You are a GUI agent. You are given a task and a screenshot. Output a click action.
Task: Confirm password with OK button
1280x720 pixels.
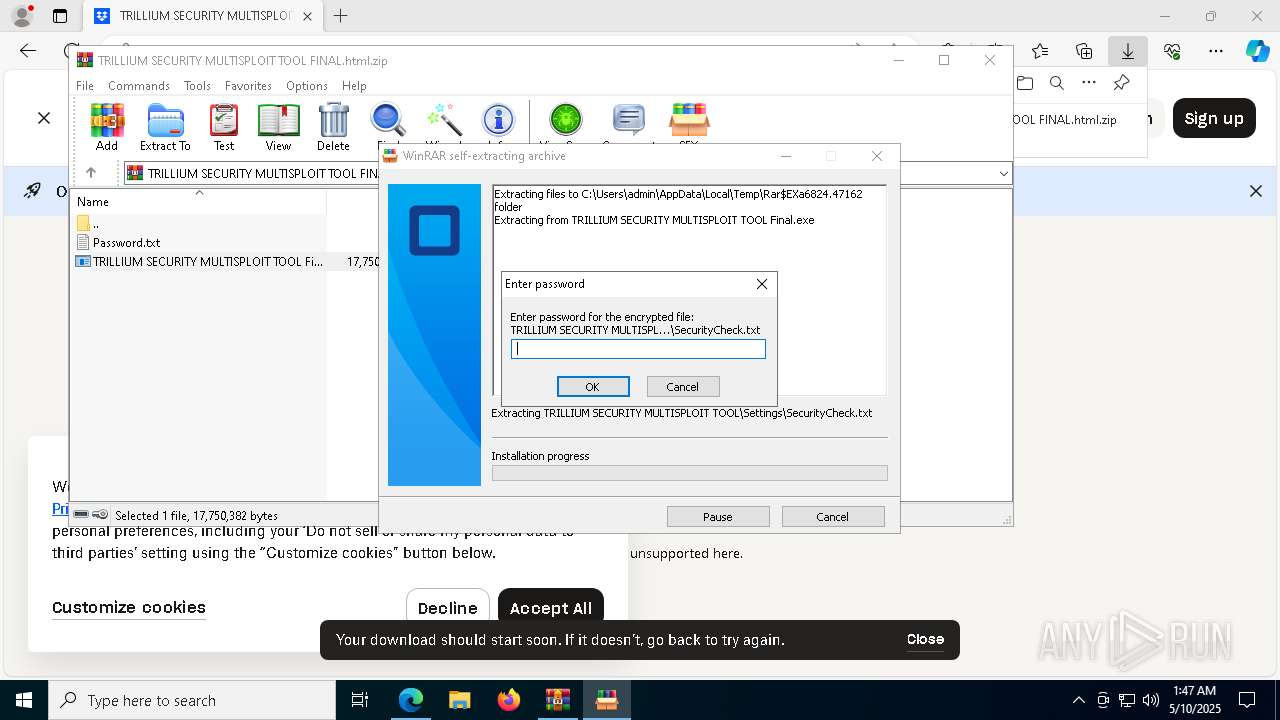pos(593,387)
